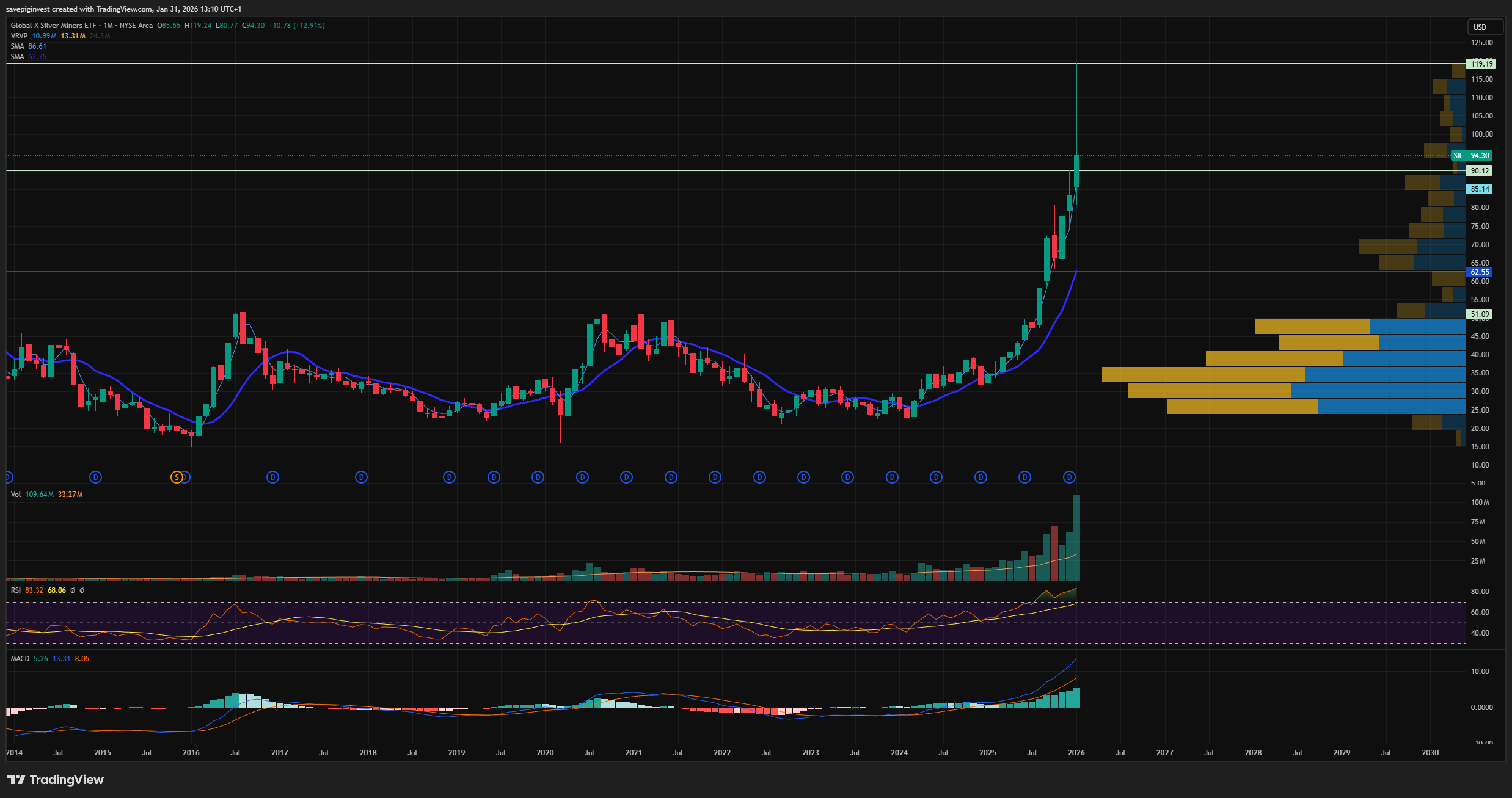Click the dividend D marker near early 2017
Image resolution: width=1512 pixels, height=798 pixels.
pos(273,477)
